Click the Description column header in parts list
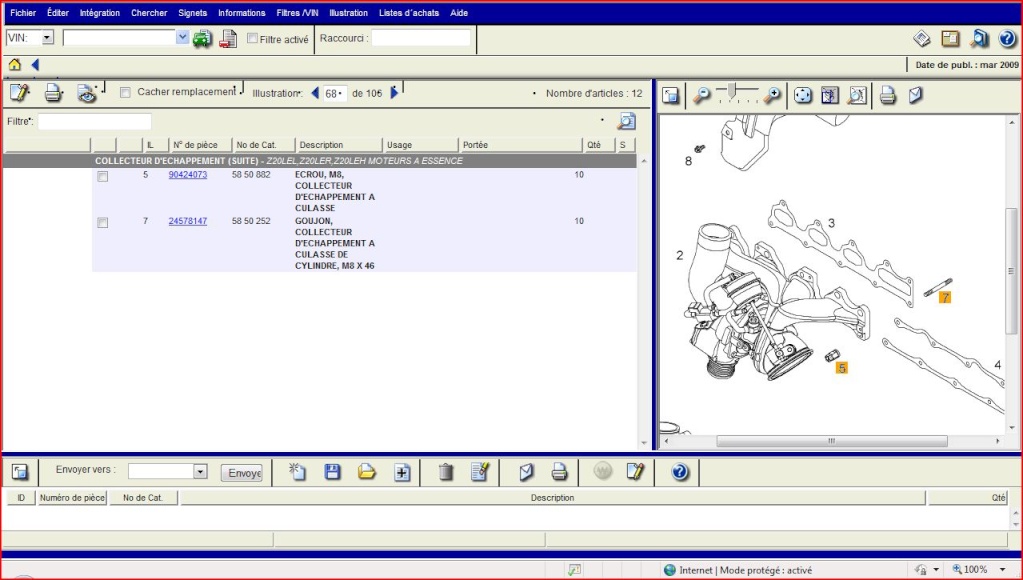 point(339,145)
